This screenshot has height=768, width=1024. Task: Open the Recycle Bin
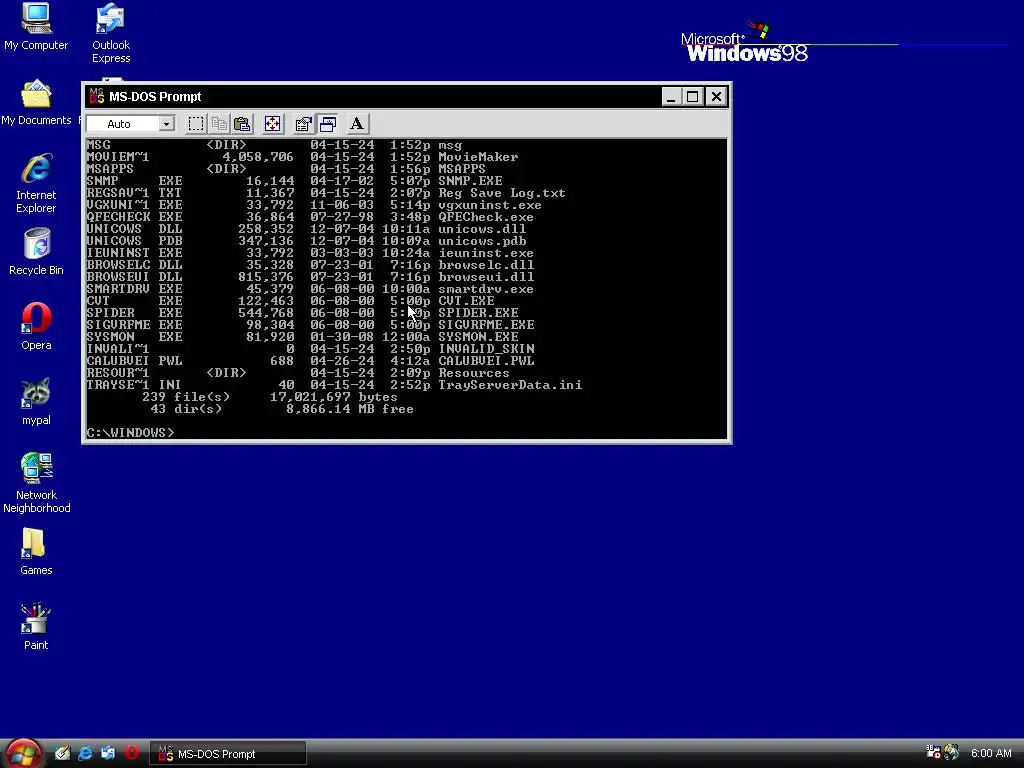point(36,251)
